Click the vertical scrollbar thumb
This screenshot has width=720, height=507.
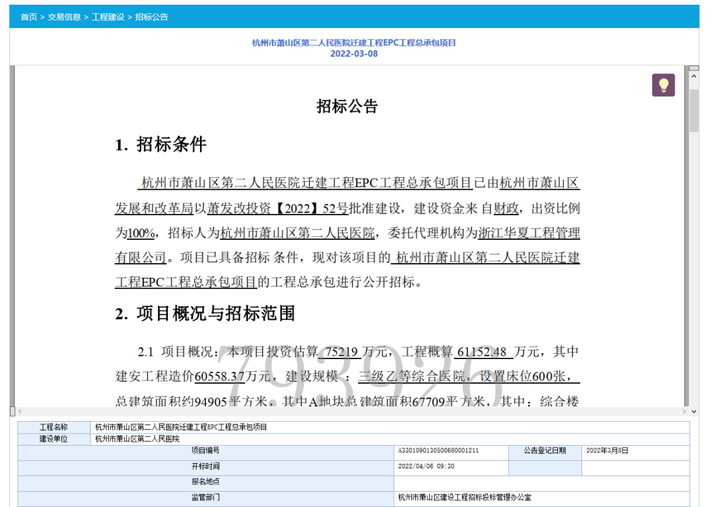coord(694,110)
